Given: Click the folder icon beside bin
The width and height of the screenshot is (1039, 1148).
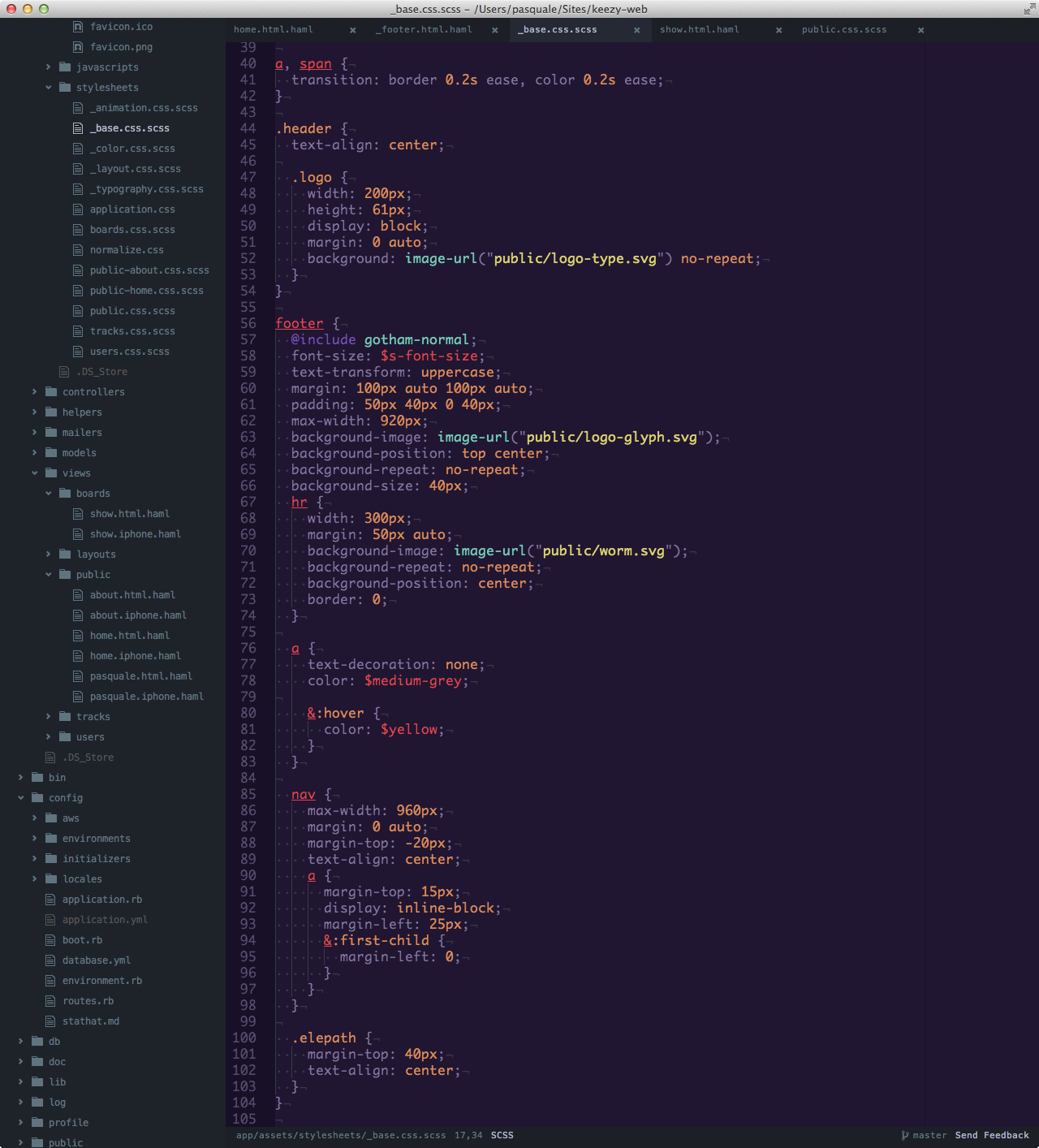Looking at the screenshot, I should click(x=37, y=778).
